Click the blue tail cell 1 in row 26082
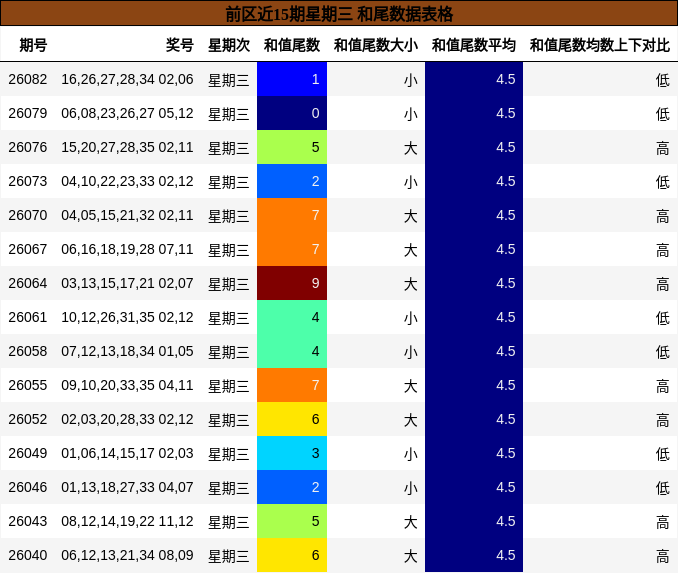 click(292, 79)
